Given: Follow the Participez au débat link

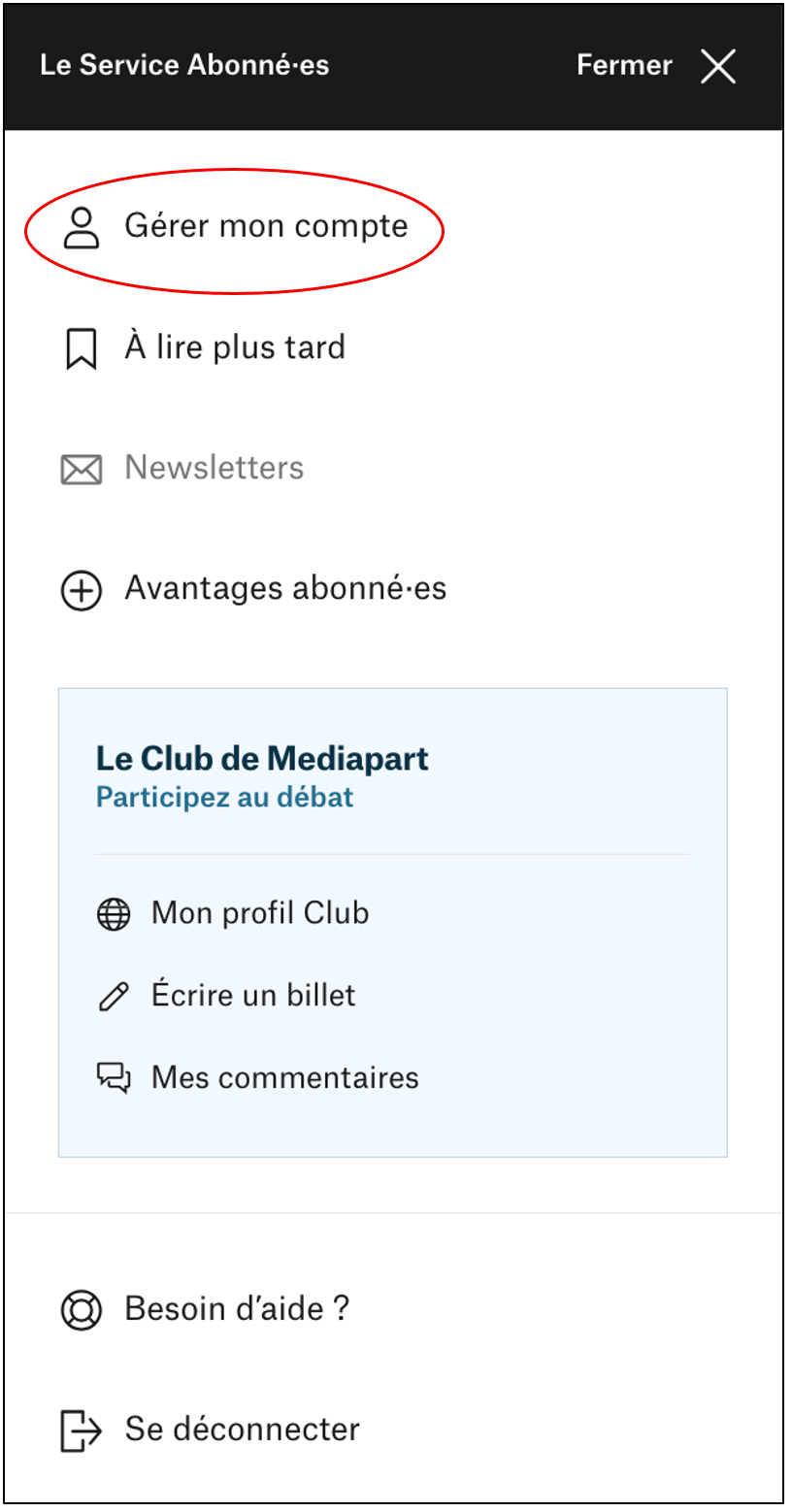Looking at the screenshot, I should (x=224, y=798).
